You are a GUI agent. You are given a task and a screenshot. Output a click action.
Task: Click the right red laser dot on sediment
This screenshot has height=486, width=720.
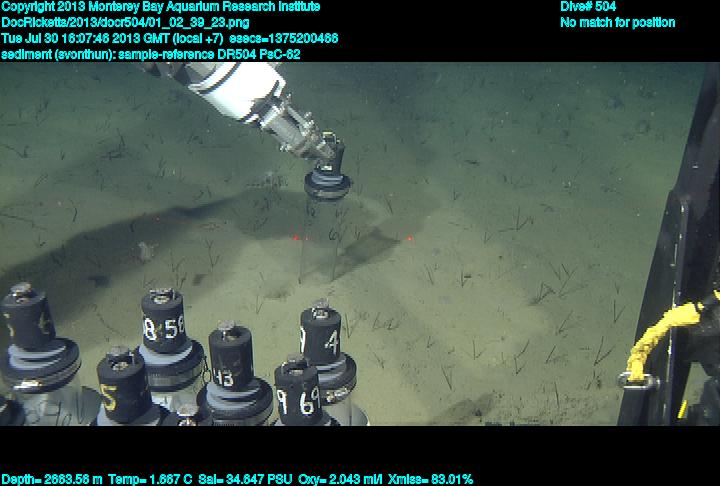[x=410, y=238]
